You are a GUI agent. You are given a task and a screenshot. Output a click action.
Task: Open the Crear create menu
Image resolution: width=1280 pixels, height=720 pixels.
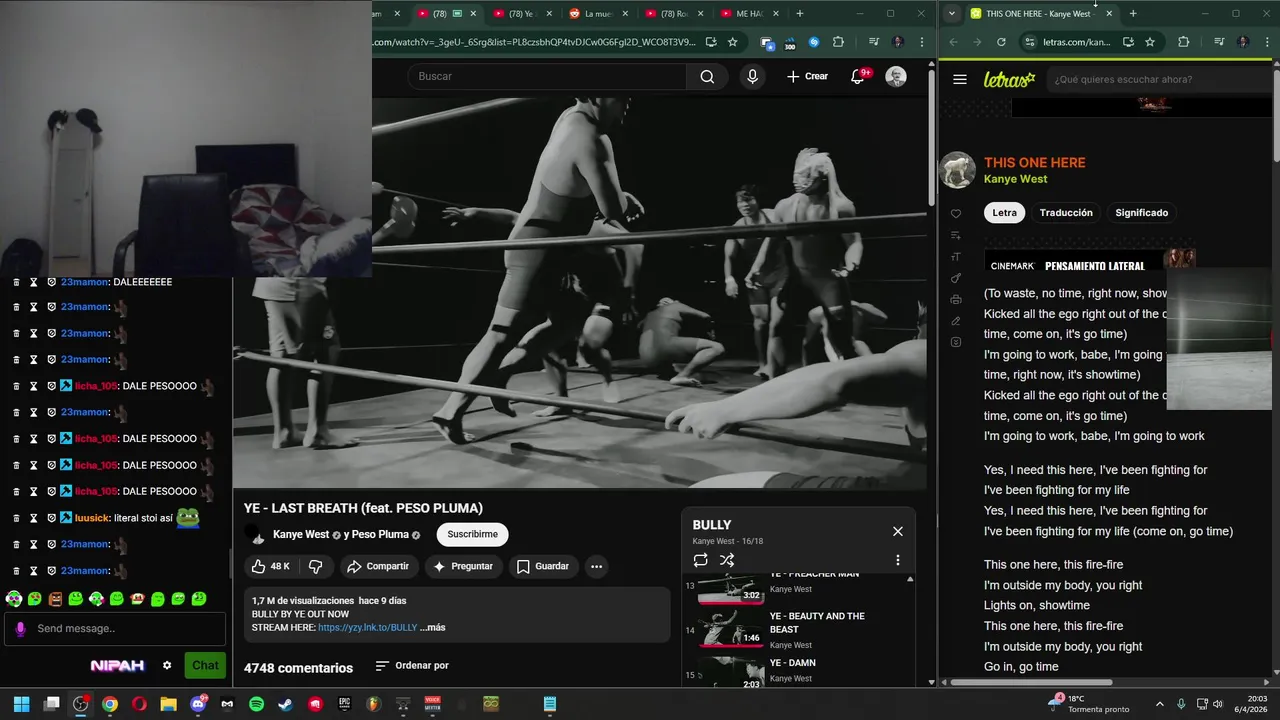pyautogui.click(x=807, y=76)
